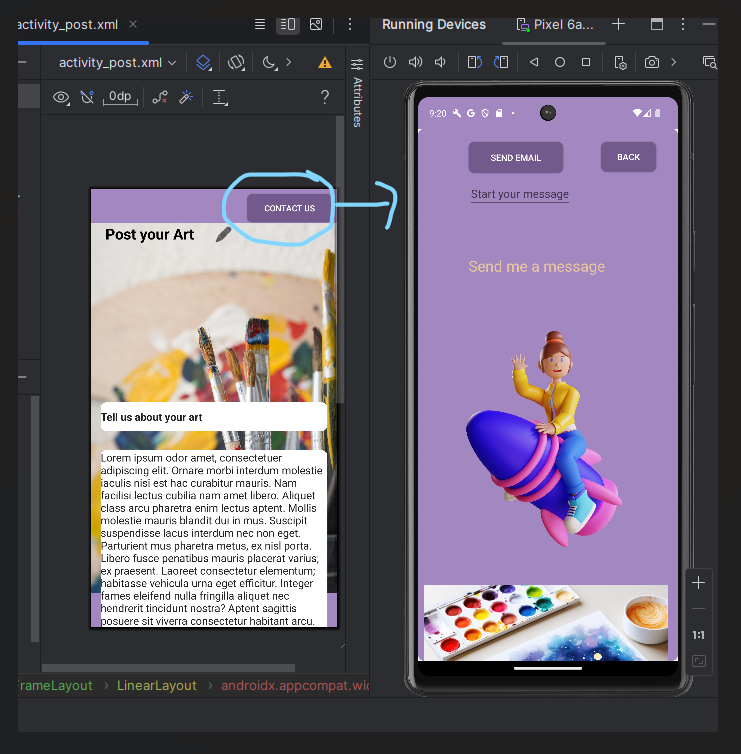Click zoom to fit screen icon
741x754 pixels.
698,661
